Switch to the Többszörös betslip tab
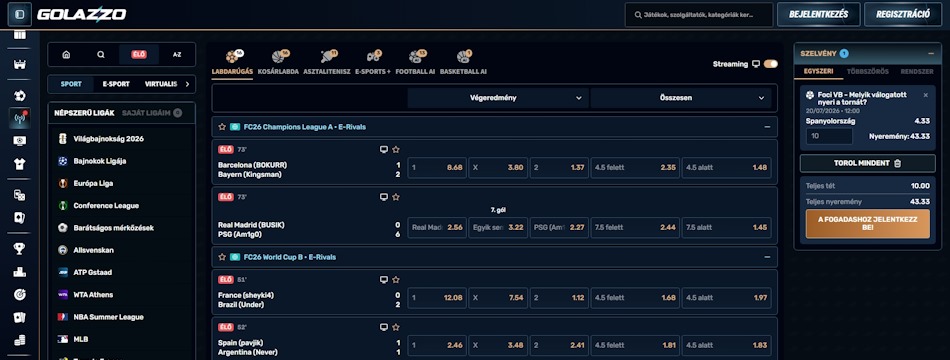950x360 pixels. [x=868, y=72]
